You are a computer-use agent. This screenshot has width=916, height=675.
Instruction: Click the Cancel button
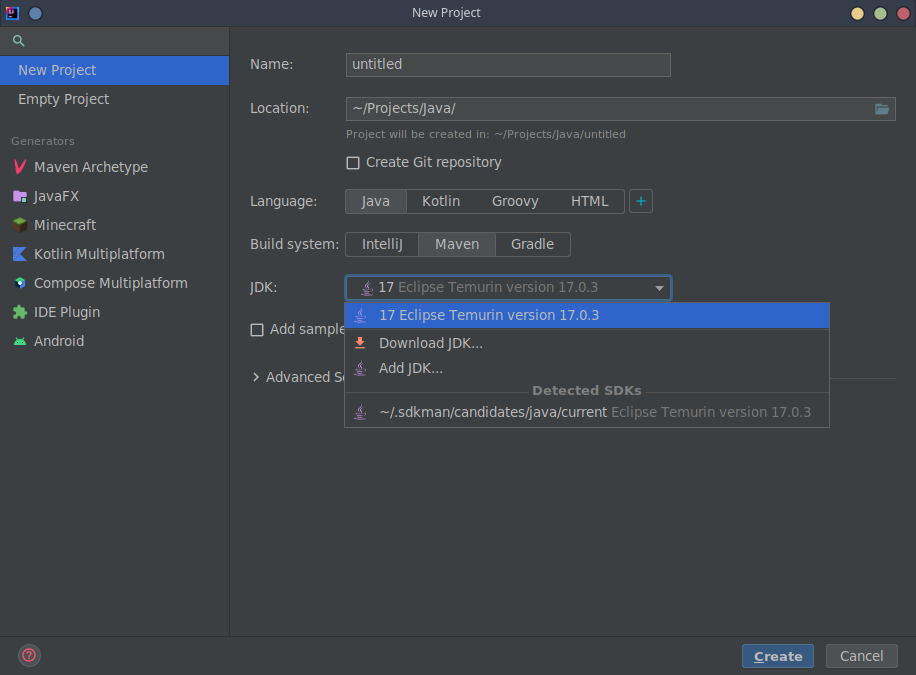pyautogui.click(x=861, y=656)
